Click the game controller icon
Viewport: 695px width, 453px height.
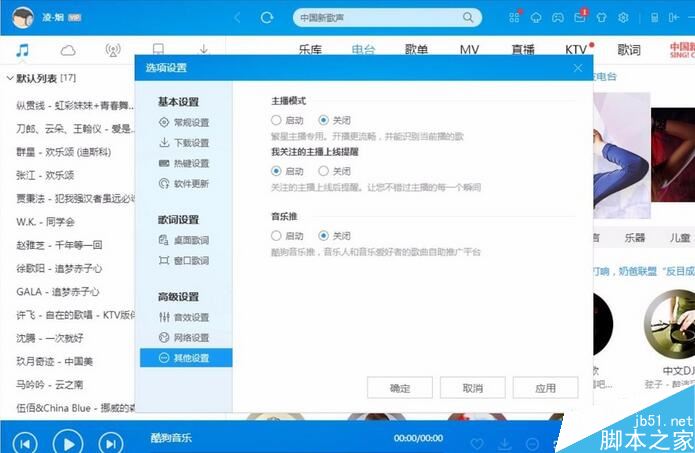point(558,17)
